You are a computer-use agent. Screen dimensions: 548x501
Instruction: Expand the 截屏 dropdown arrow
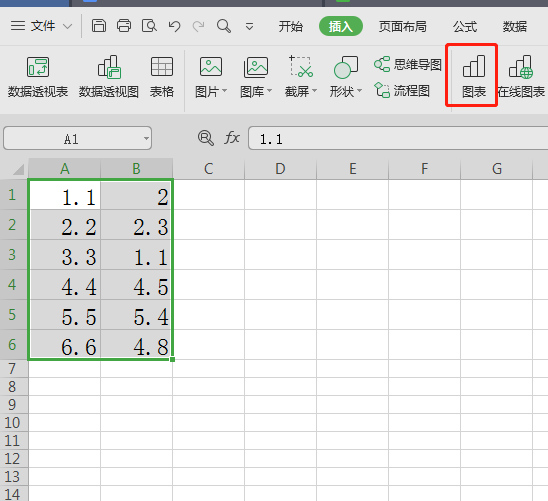315,91
